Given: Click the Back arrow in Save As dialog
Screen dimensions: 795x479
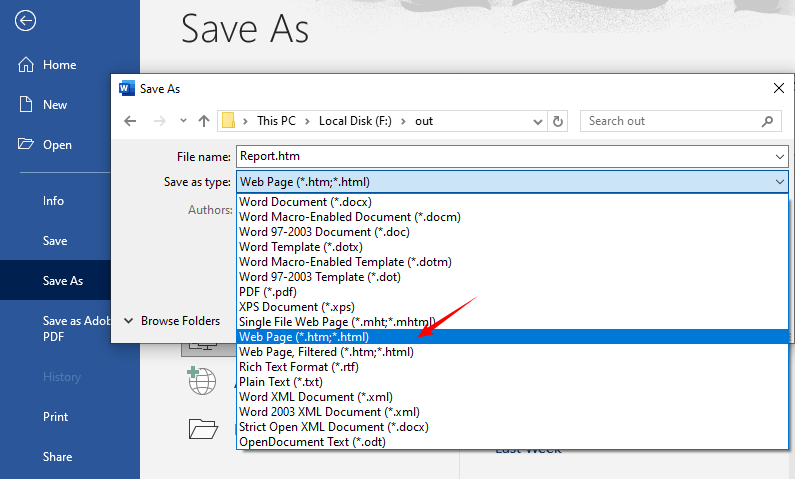Looking at the screenshot, I should tap(130, 121).
